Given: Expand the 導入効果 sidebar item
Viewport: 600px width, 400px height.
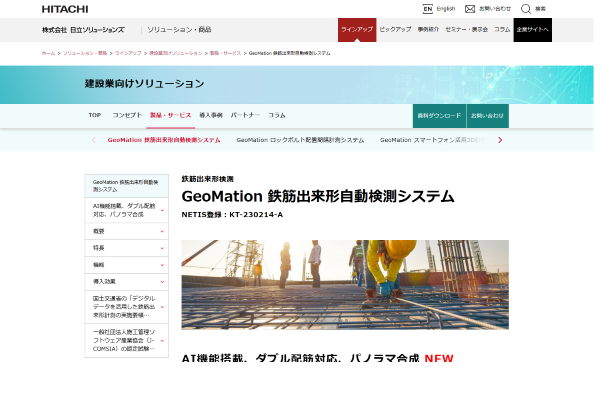Looking at the screenshot, I should (126, 281).
